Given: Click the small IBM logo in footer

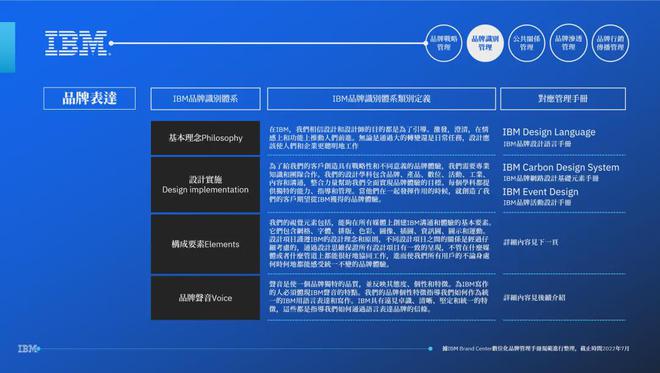Looking at the screenshot, I should tap(27, 349).
